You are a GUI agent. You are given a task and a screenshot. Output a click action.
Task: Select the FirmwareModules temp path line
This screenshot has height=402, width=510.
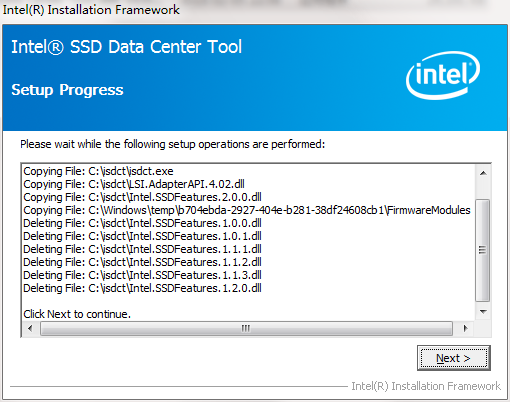click(x=247, y=210)
